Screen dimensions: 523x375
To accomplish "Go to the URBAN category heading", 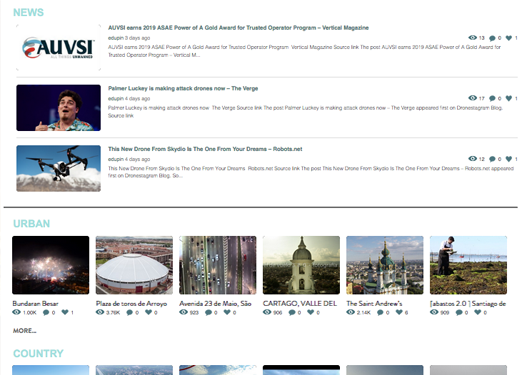I will tap(32, 224).
